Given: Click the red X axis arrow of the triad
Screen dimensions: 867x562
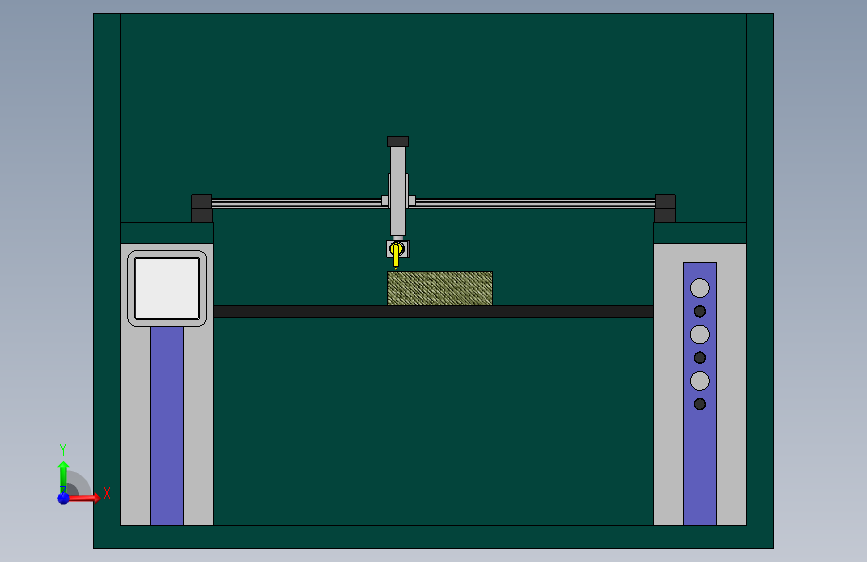Looking at the screenshot, I should (84, 498).
